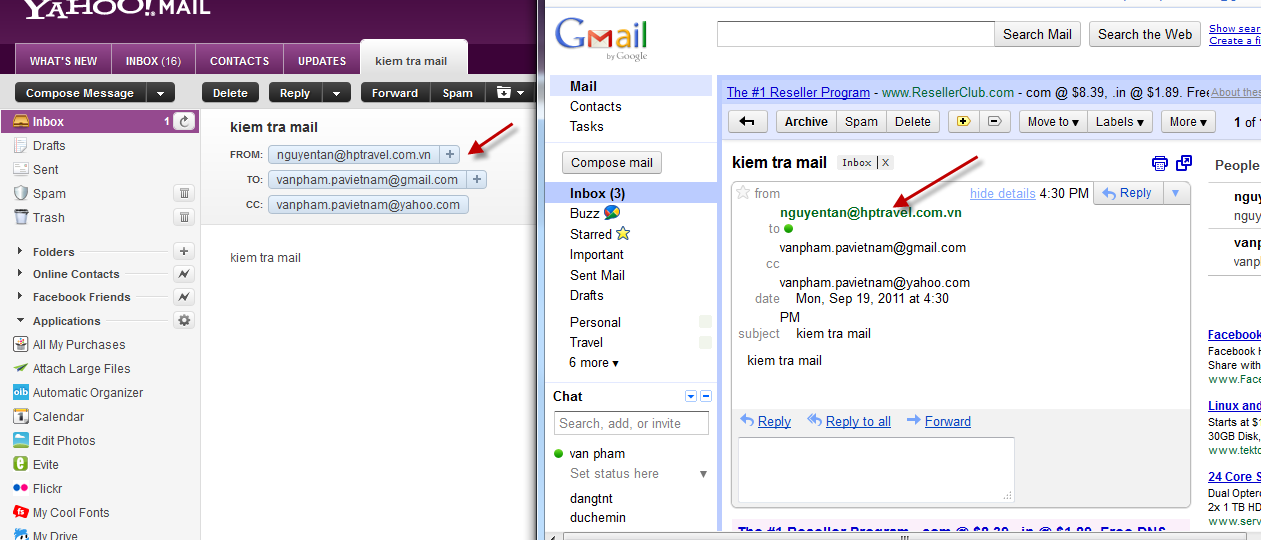Expand the Facebook Friends section
This screenshot has height=540, width=1261.
(20, 297)
